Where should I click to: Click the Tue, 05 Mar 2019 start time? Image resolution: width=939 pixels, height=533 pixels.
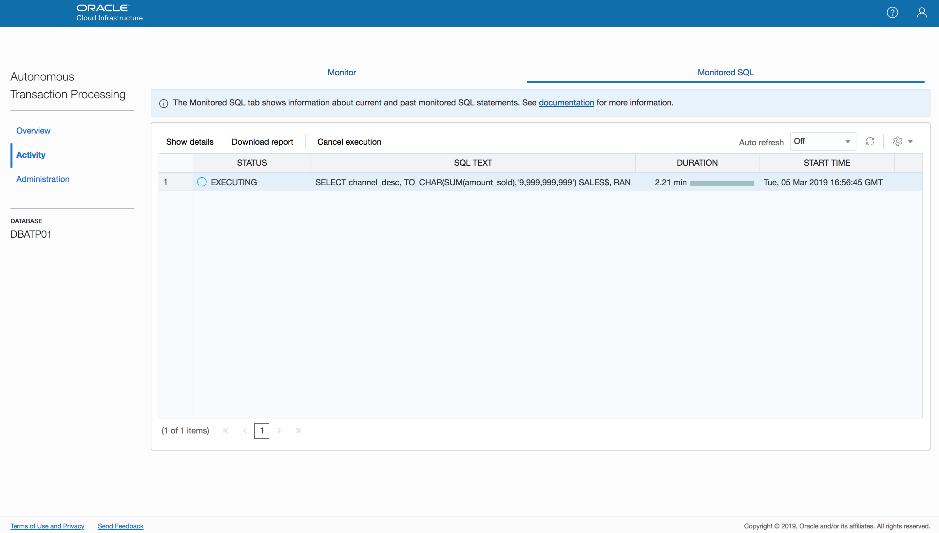(823, 182)
